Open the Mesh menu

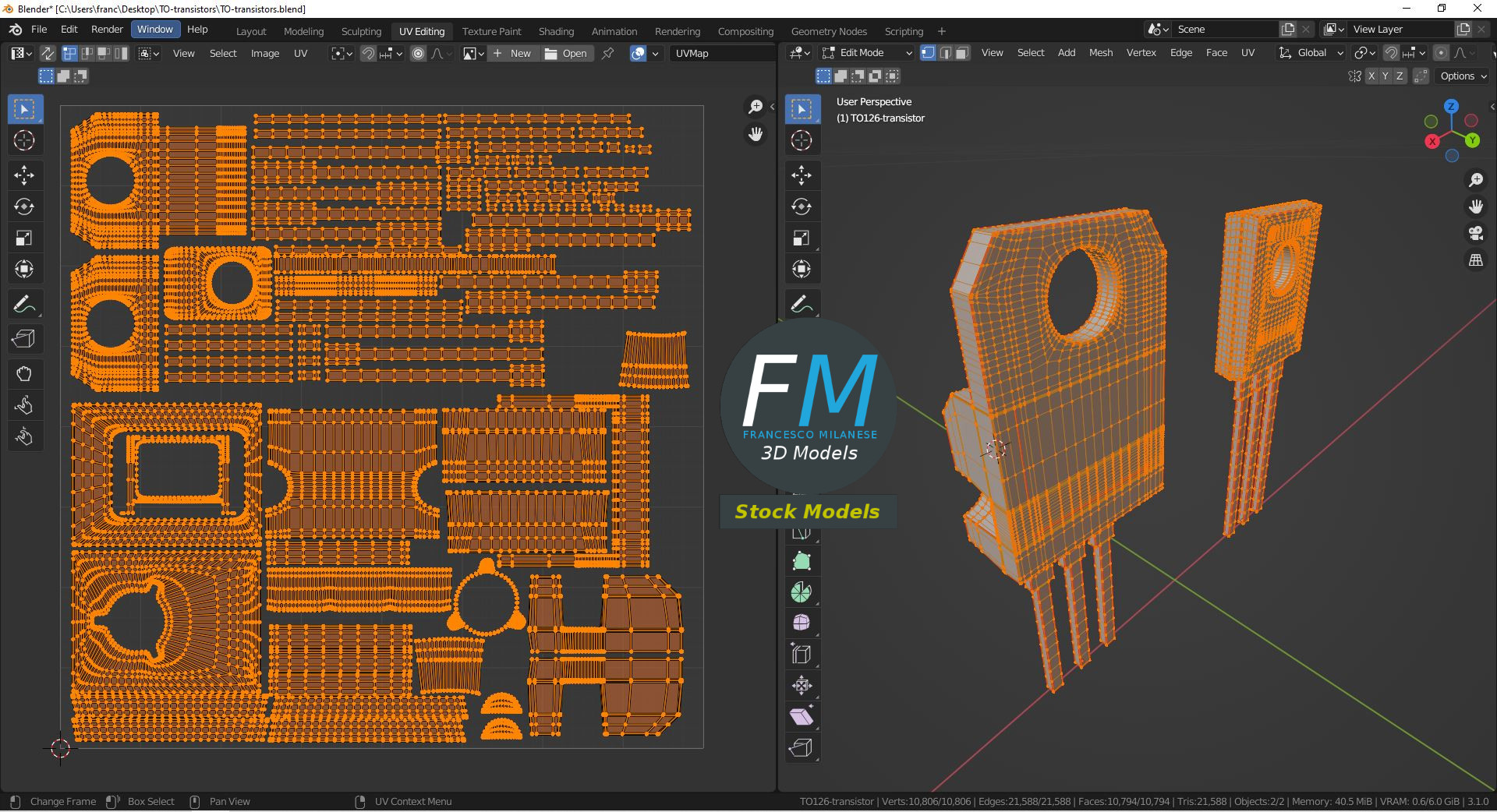[x=1100, y=53]
